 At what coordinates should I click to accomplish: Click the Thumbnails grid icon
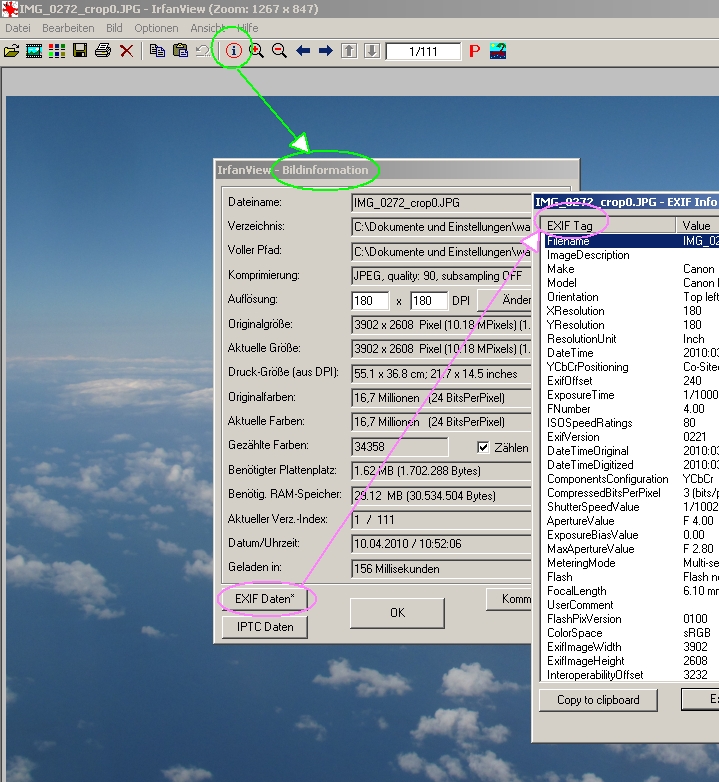pyautogui.click(x=56, y=51)
